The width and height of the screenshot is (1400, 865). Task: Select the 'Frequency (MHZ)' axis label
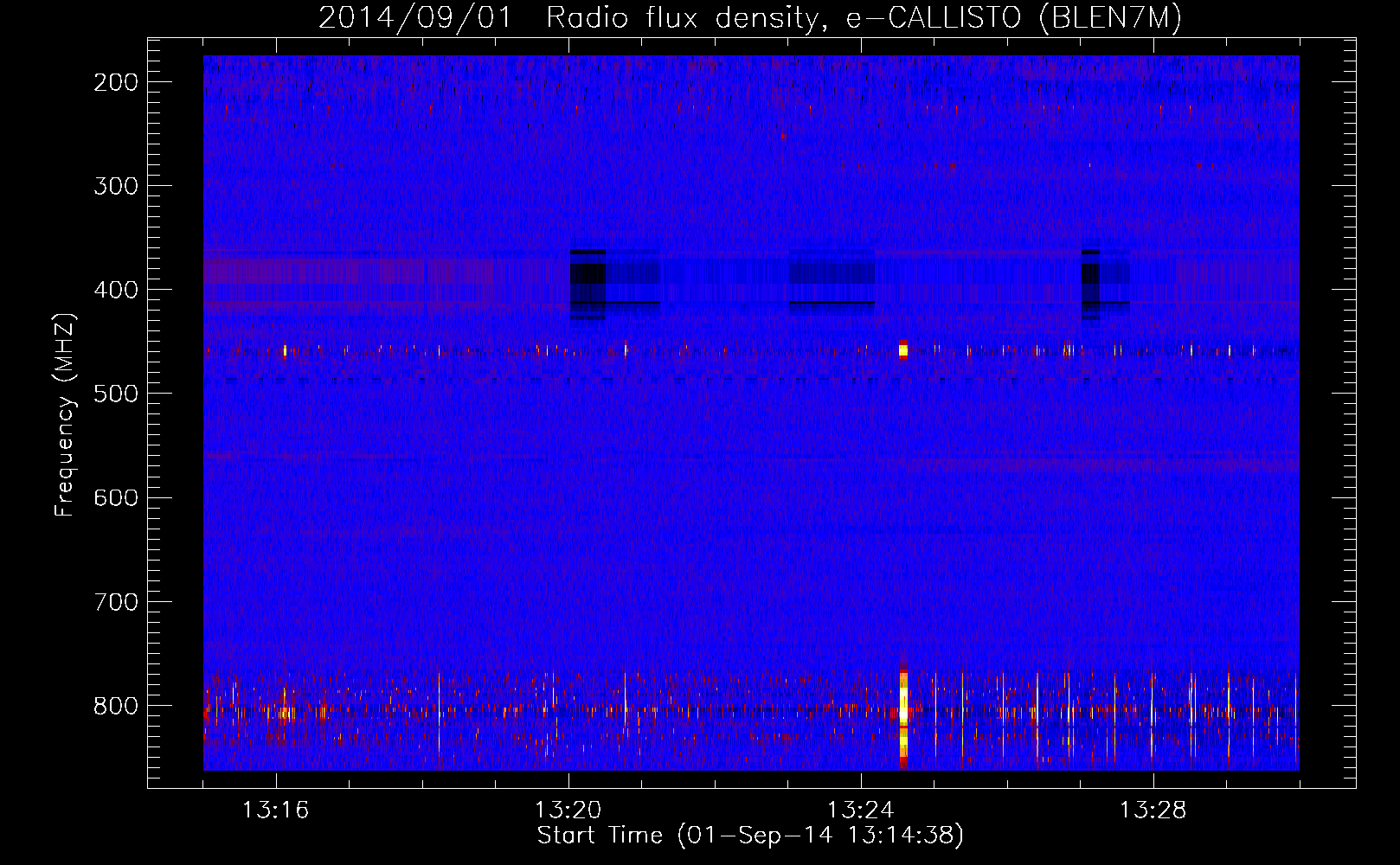click(x=65, y=415)
